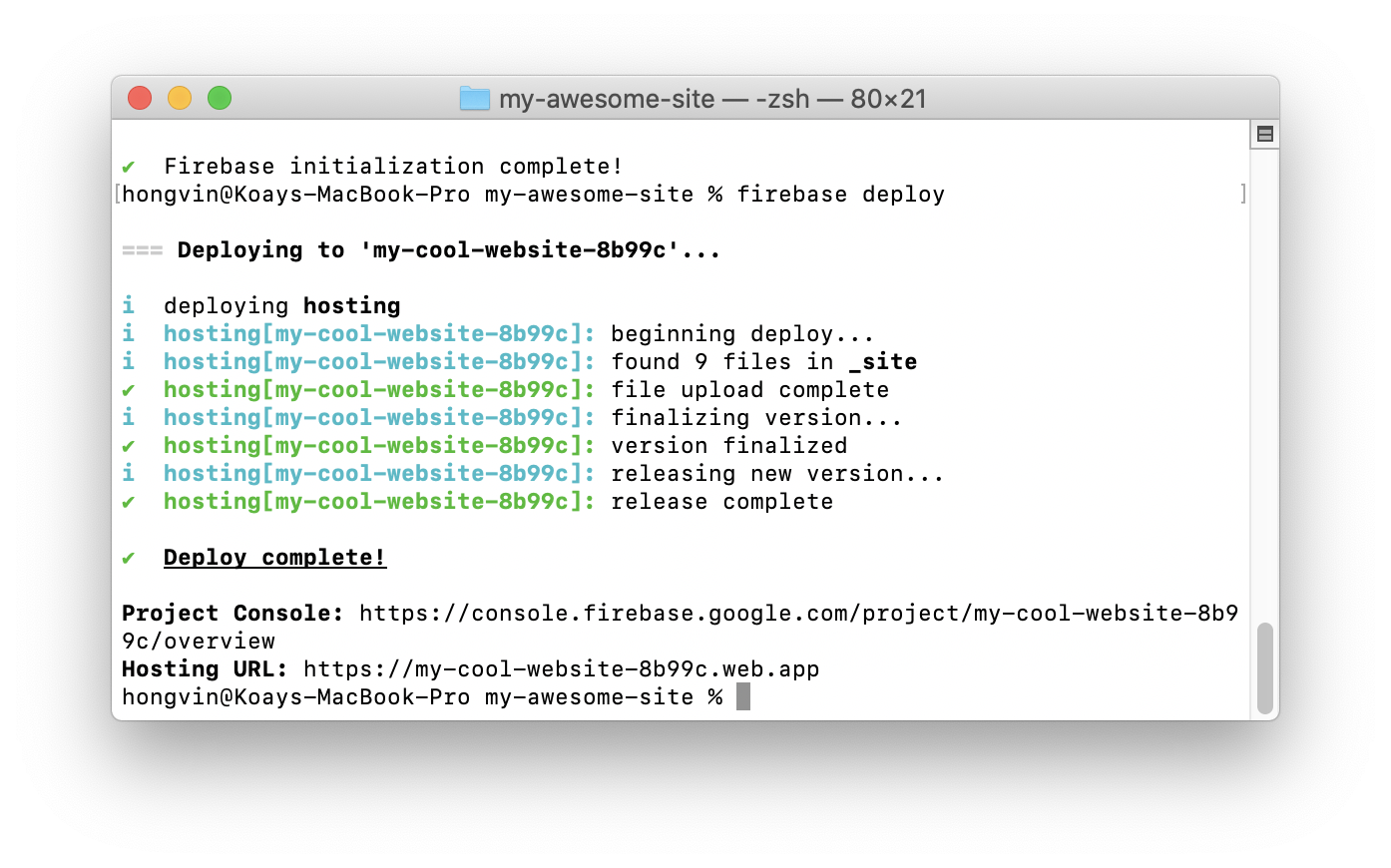Click the version finalized message
Image resolution: width=1391 pixels, height=868 pixels.
729,446
